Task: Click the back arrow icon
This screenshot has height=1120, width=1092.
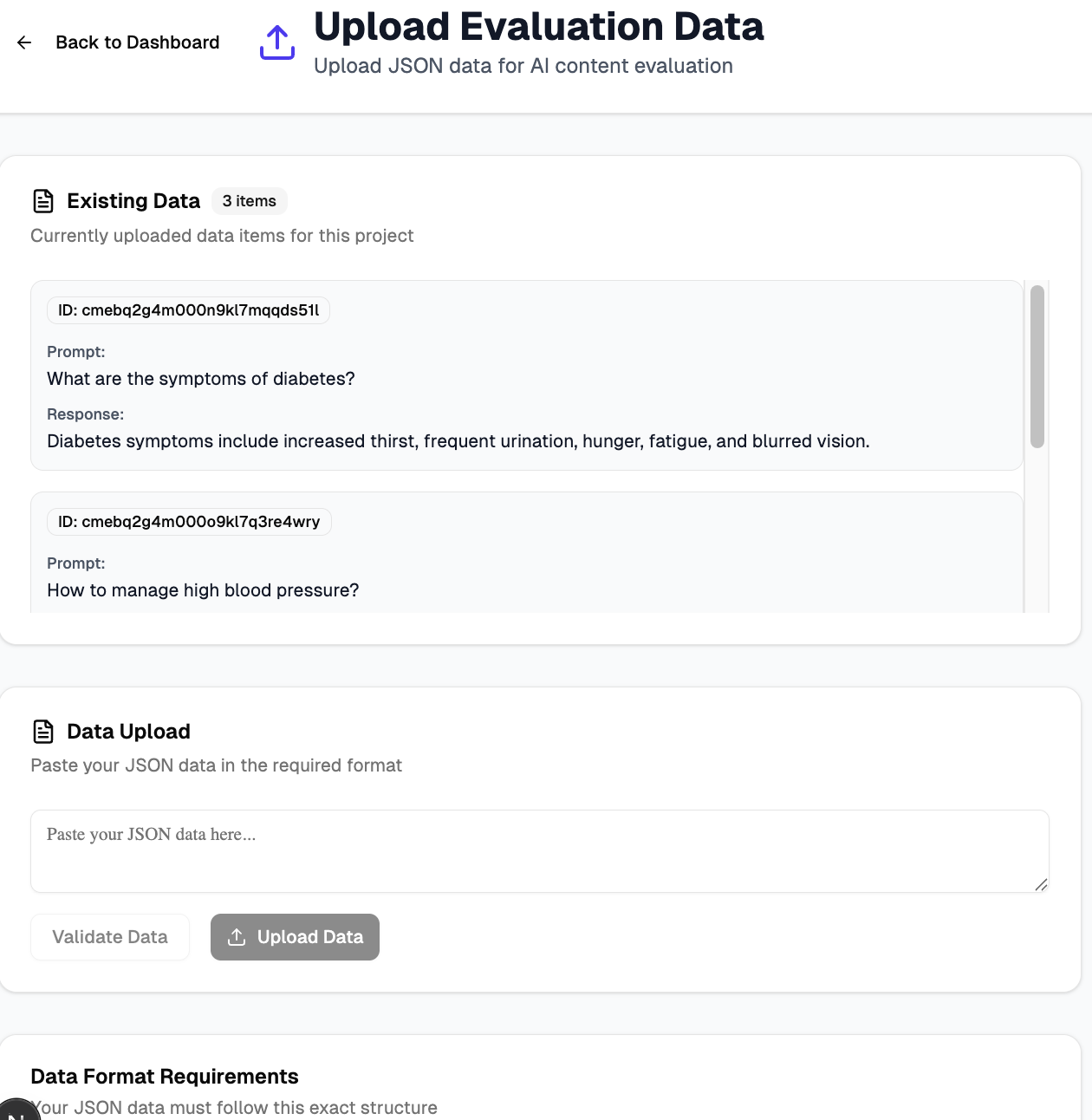Action: click(24, 42)
